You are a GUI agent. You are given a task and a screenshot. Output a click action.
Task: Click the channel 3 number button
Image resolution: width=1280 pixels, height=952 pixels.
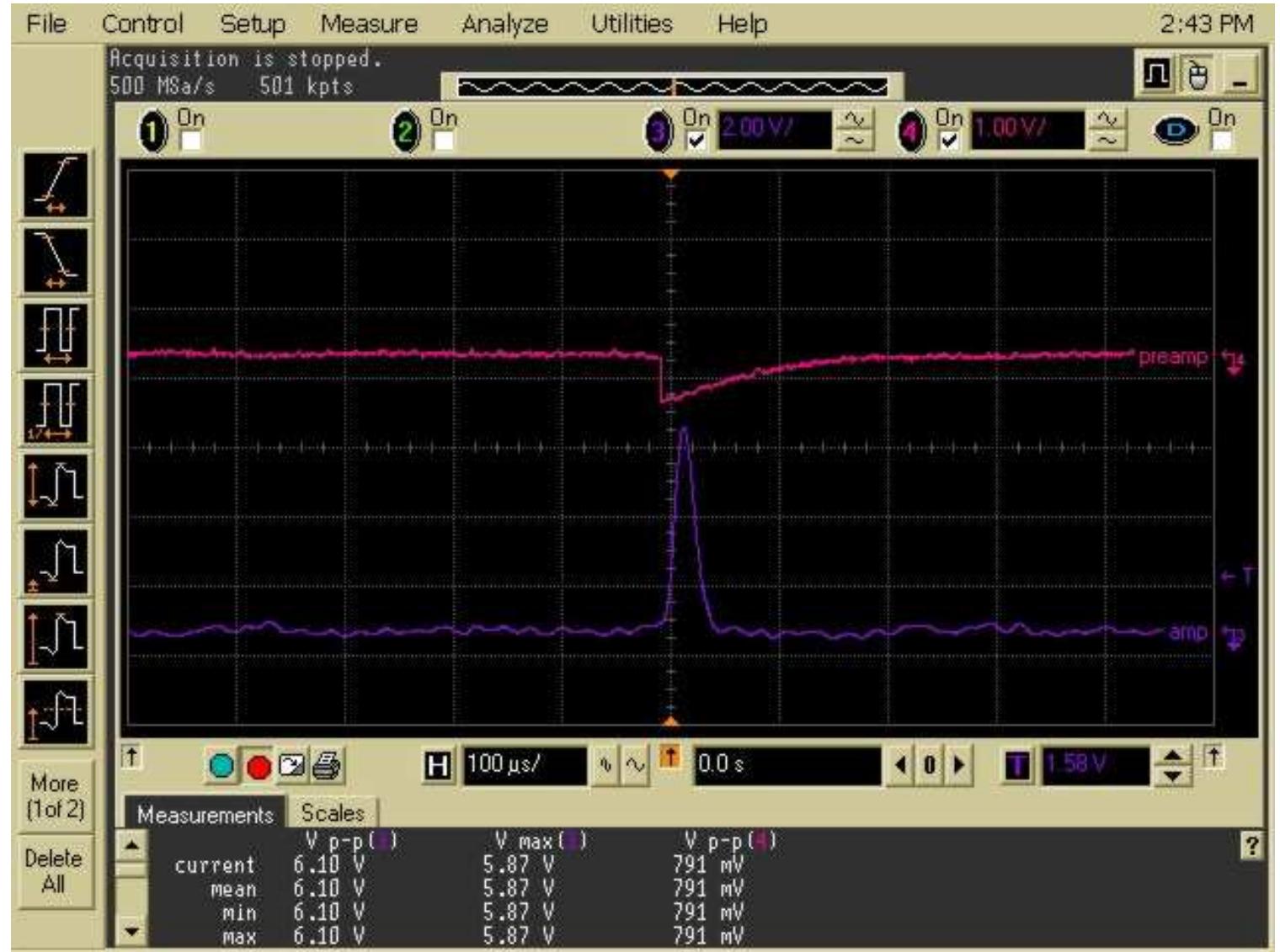click(659, 132)
